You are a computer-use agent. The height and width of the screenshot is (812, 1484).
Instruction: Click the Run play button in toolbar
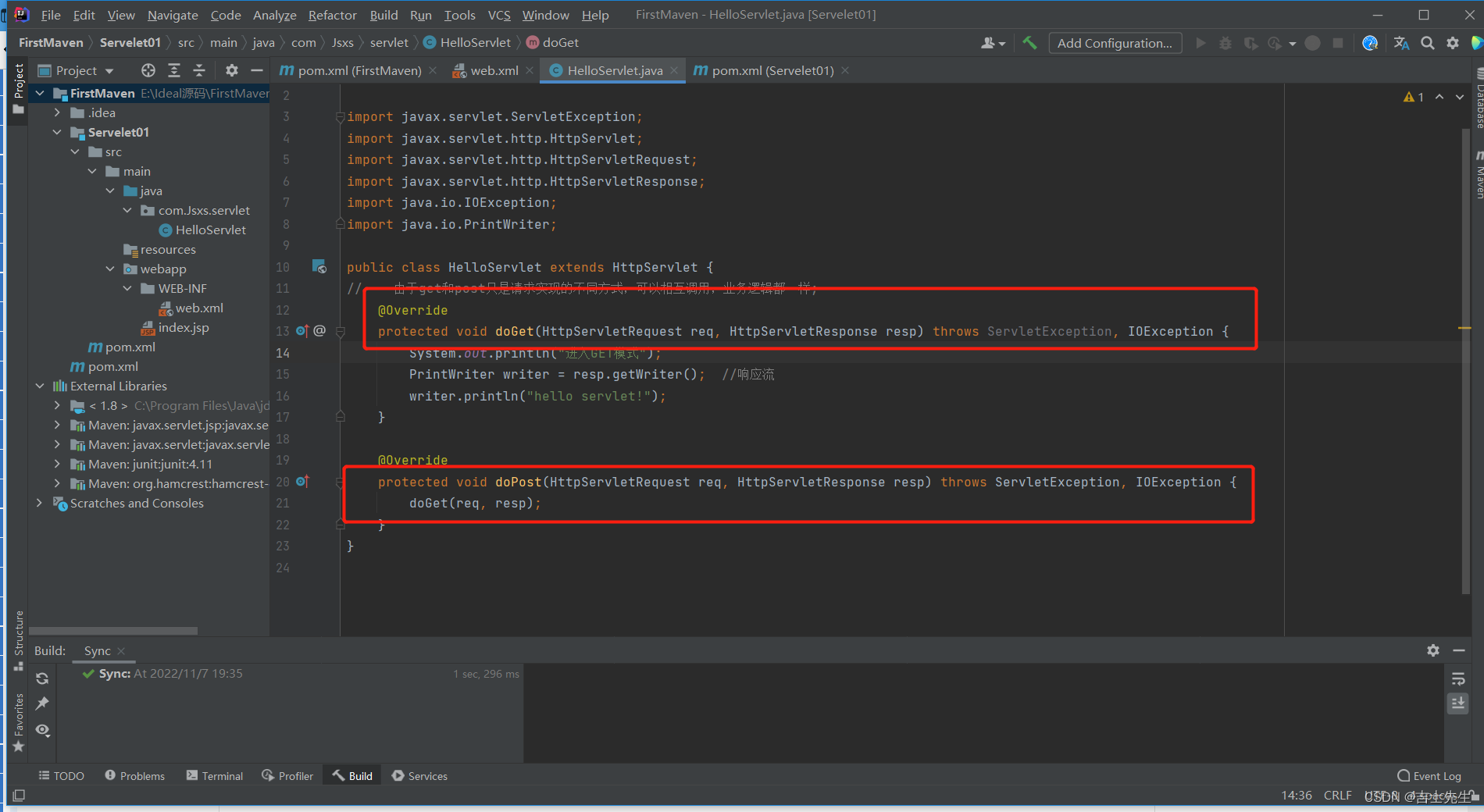coord(1200,43)
